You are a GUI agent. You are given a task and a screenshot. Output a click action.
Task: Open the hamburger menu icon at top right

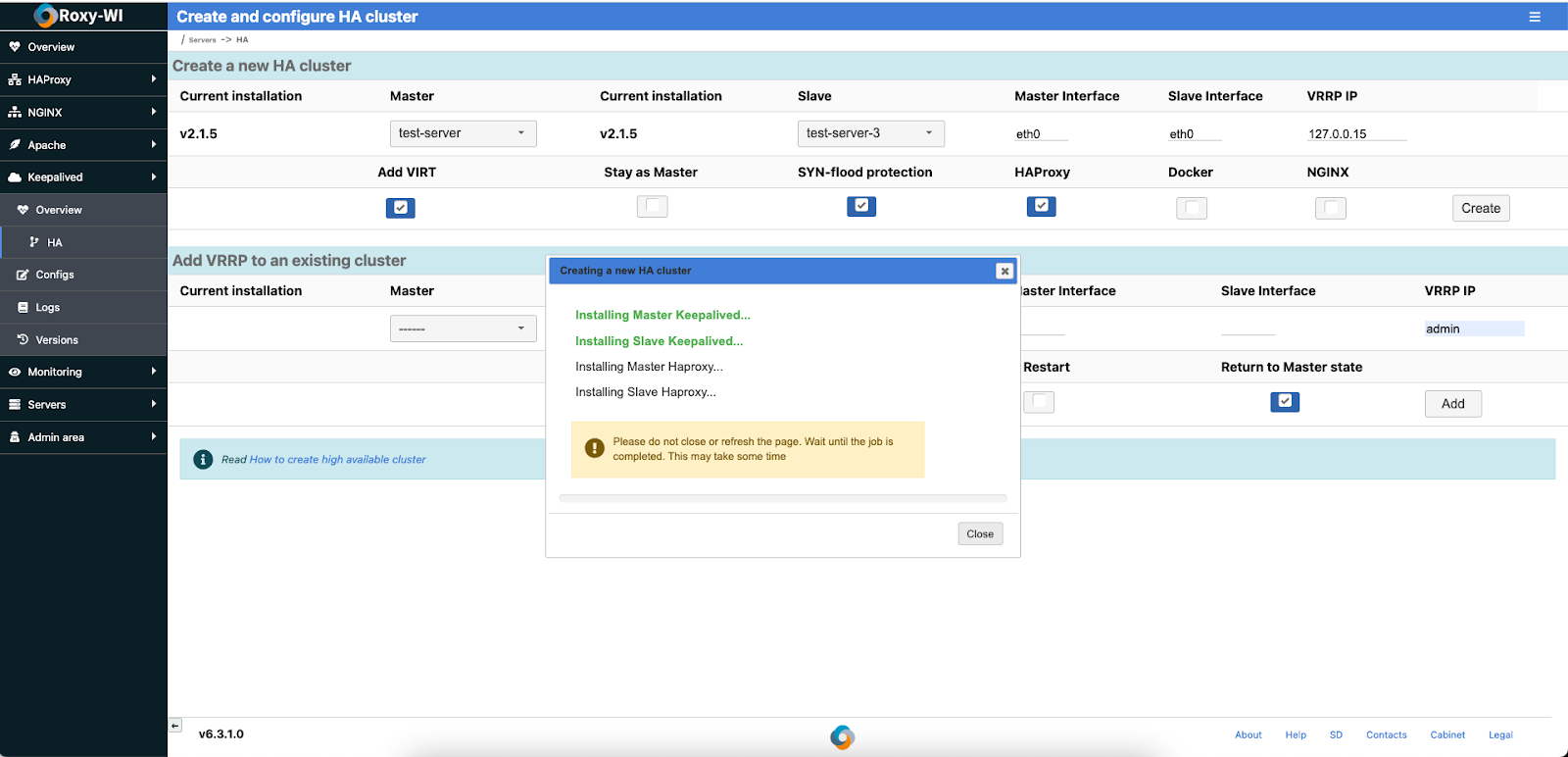[1535, 17]
